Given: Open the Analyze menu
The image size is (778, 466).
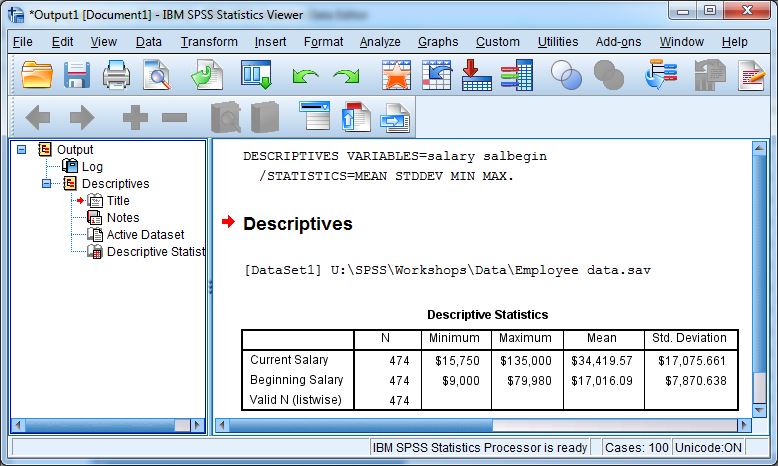Looking at the screenshot, I should click(380, 42).
